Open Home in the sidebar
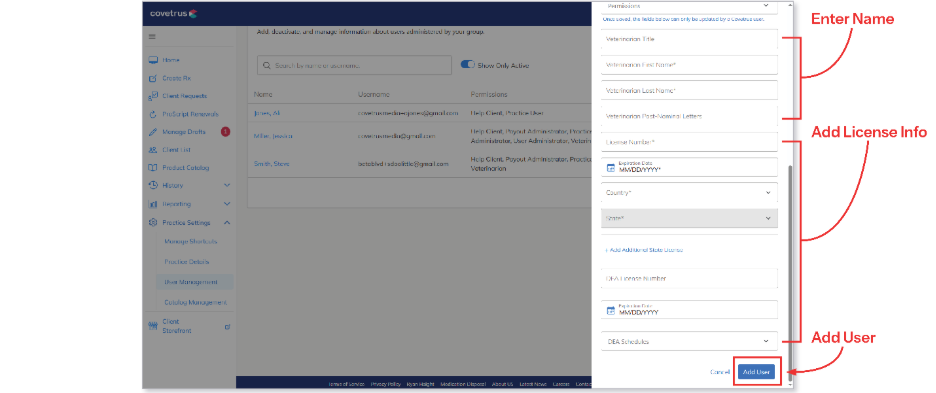This screenshot has height=393, width=936. pos(171,60)
